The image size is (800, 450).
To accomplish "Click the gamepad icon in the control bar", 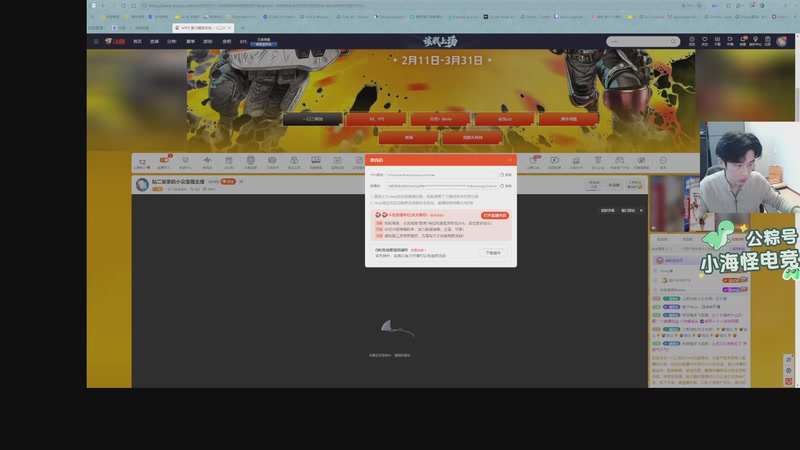I will 619,160.
